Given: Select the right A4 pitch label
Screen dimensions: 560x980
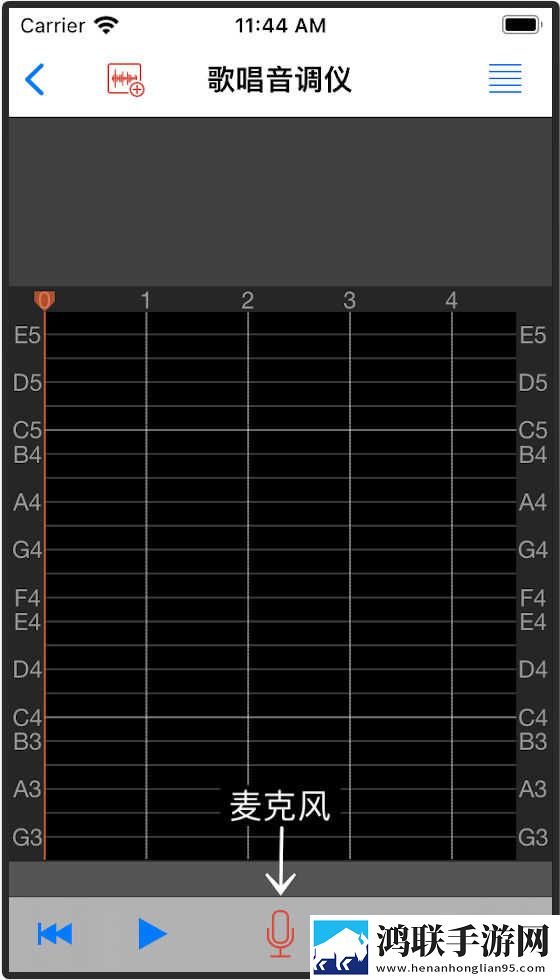Looking at the screenshot, I should point(533,502).
